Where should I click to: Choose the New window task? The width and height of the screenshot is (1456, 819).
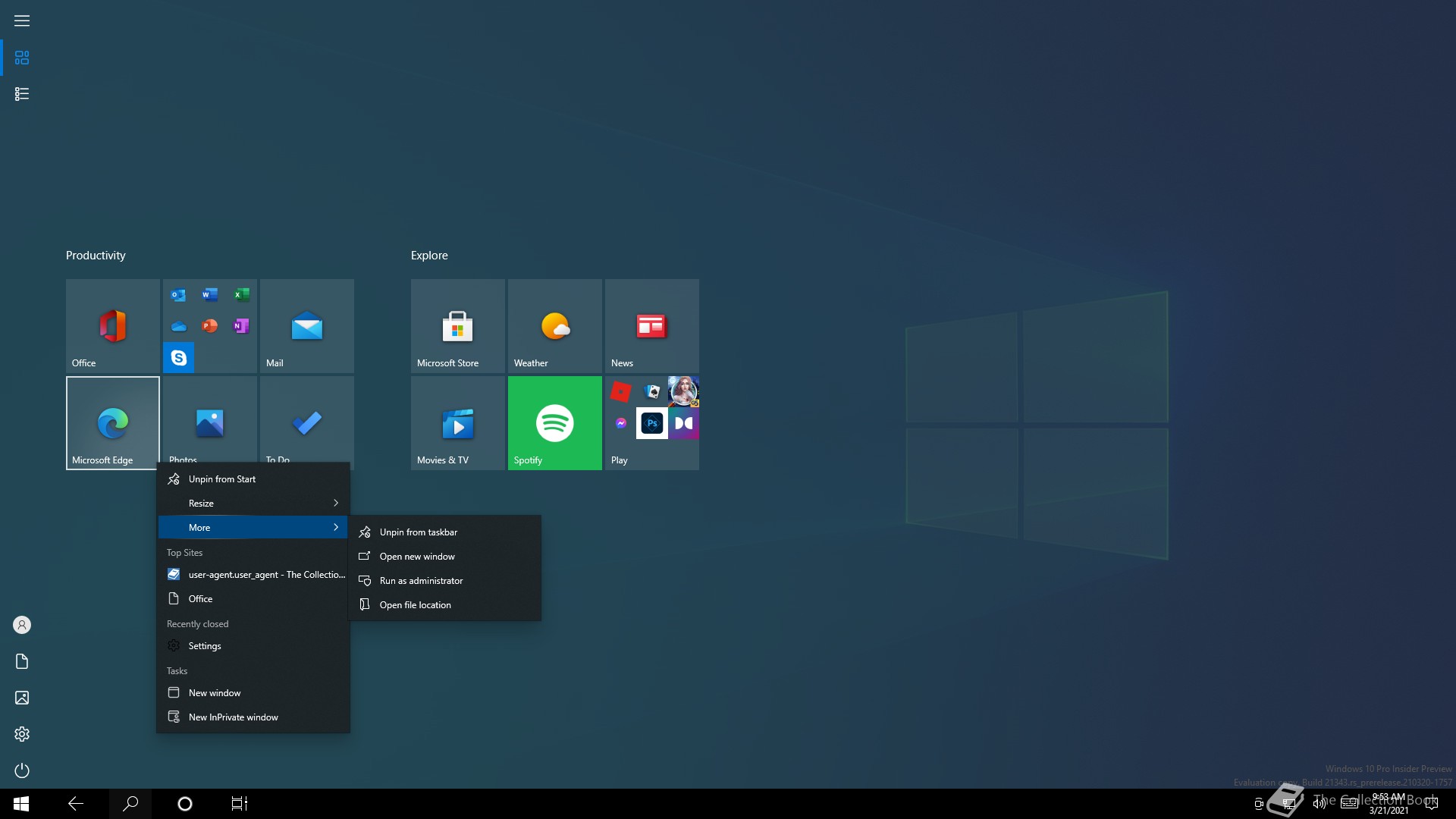[x=253, y=693]
